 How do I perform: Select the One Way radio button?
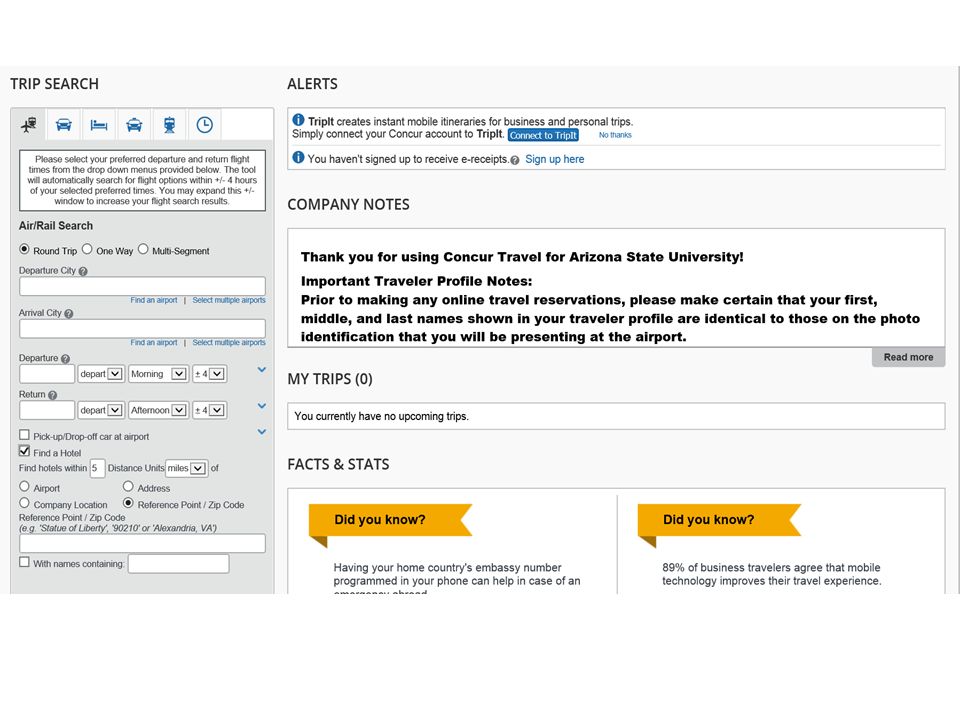(x=87, y=249)
